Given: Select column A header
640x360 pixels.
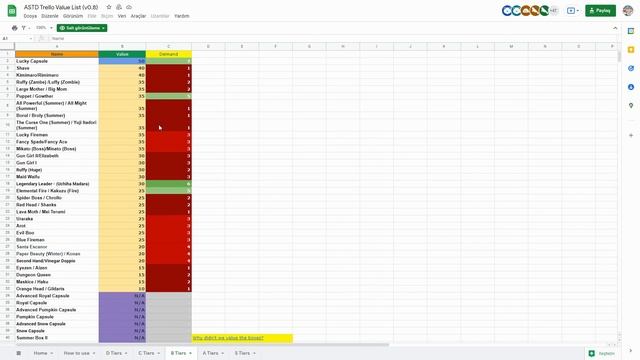Looking at the screenshot, I should (57, 47).
